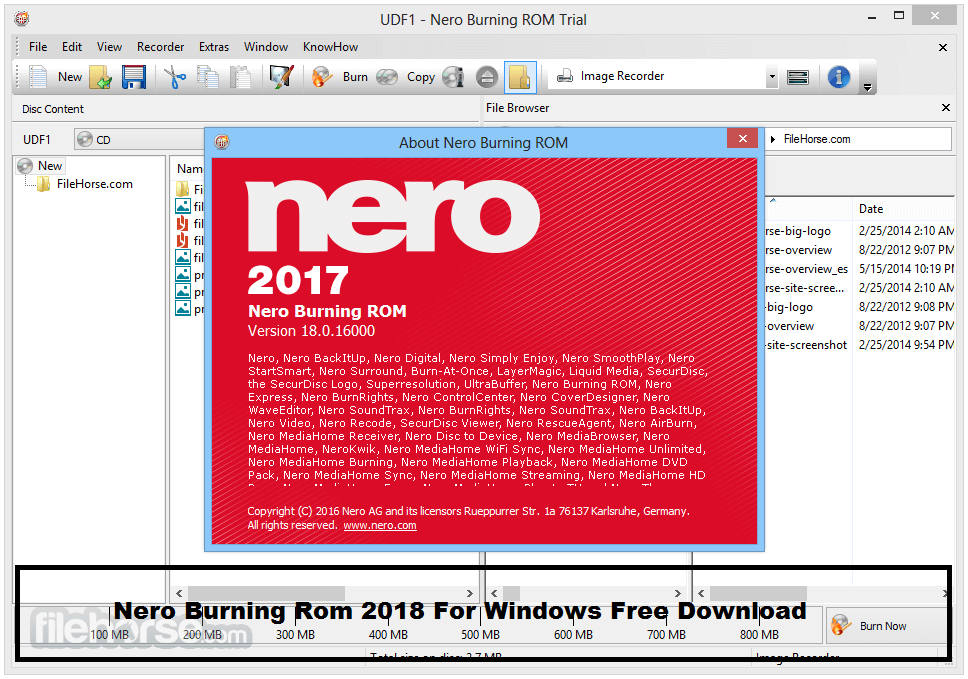Select the New disc node in tree

click(49, 165)
